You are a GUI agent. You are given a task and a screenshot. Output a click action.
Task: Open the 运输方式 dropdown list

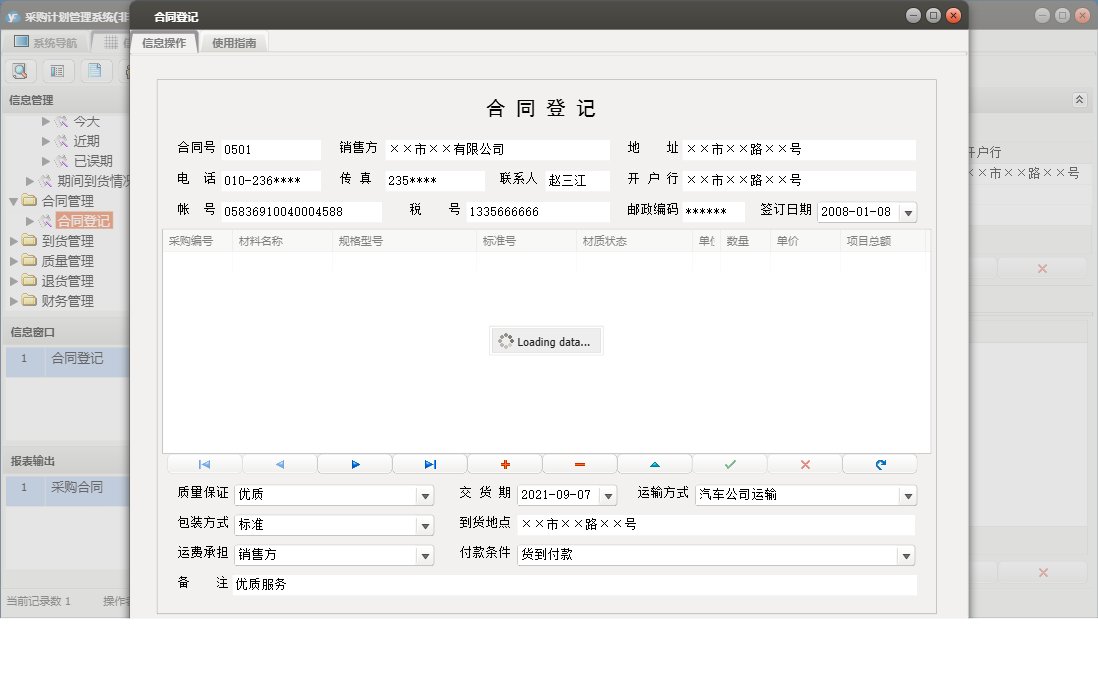[907, 495]
